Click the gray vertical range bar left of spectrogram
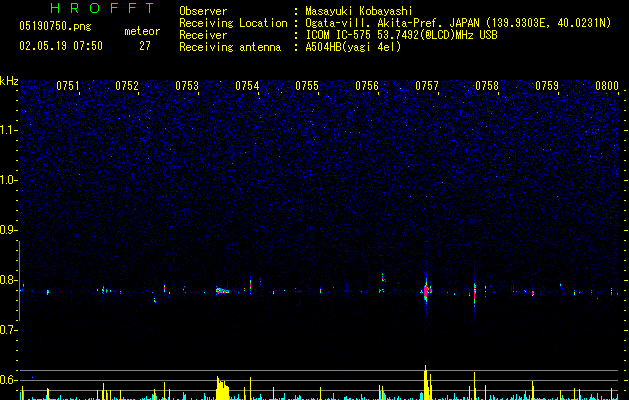 pos(19,281)
